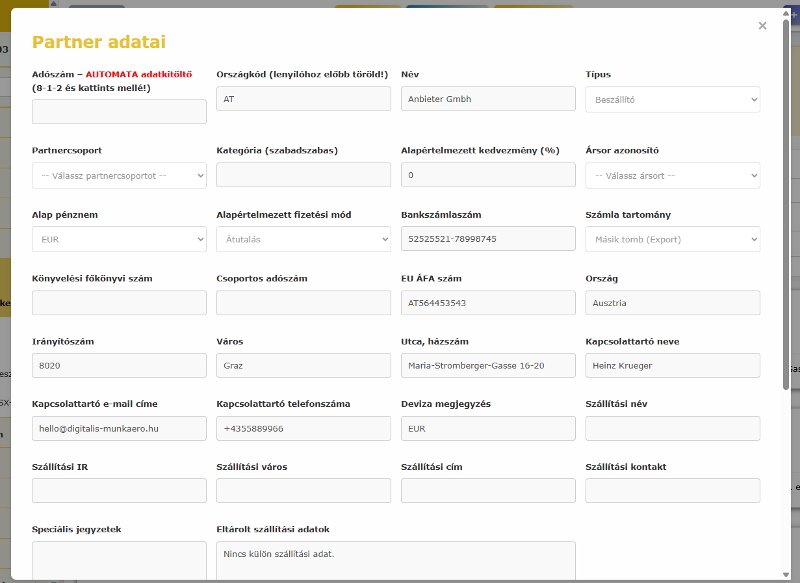
Task: Open Alapértelmezett fizetési mód dropdown
Action: click(303, 239)
